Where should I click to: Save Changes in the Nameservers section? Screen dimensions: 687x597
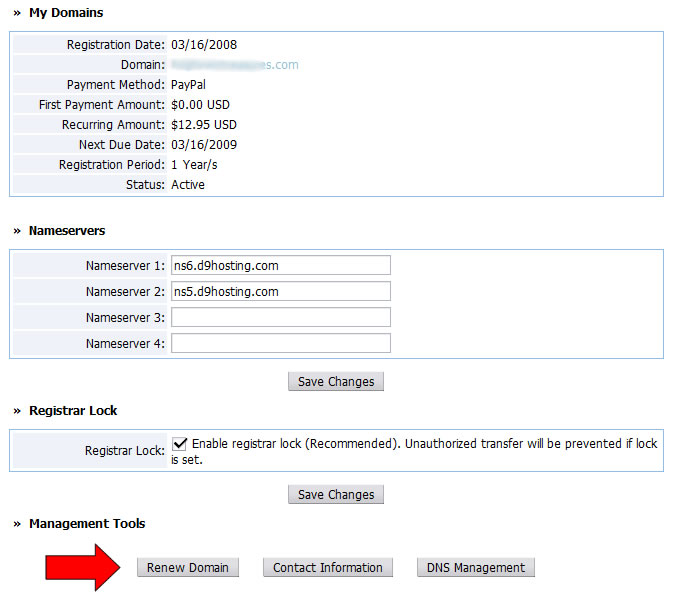[x=336, y=381]
